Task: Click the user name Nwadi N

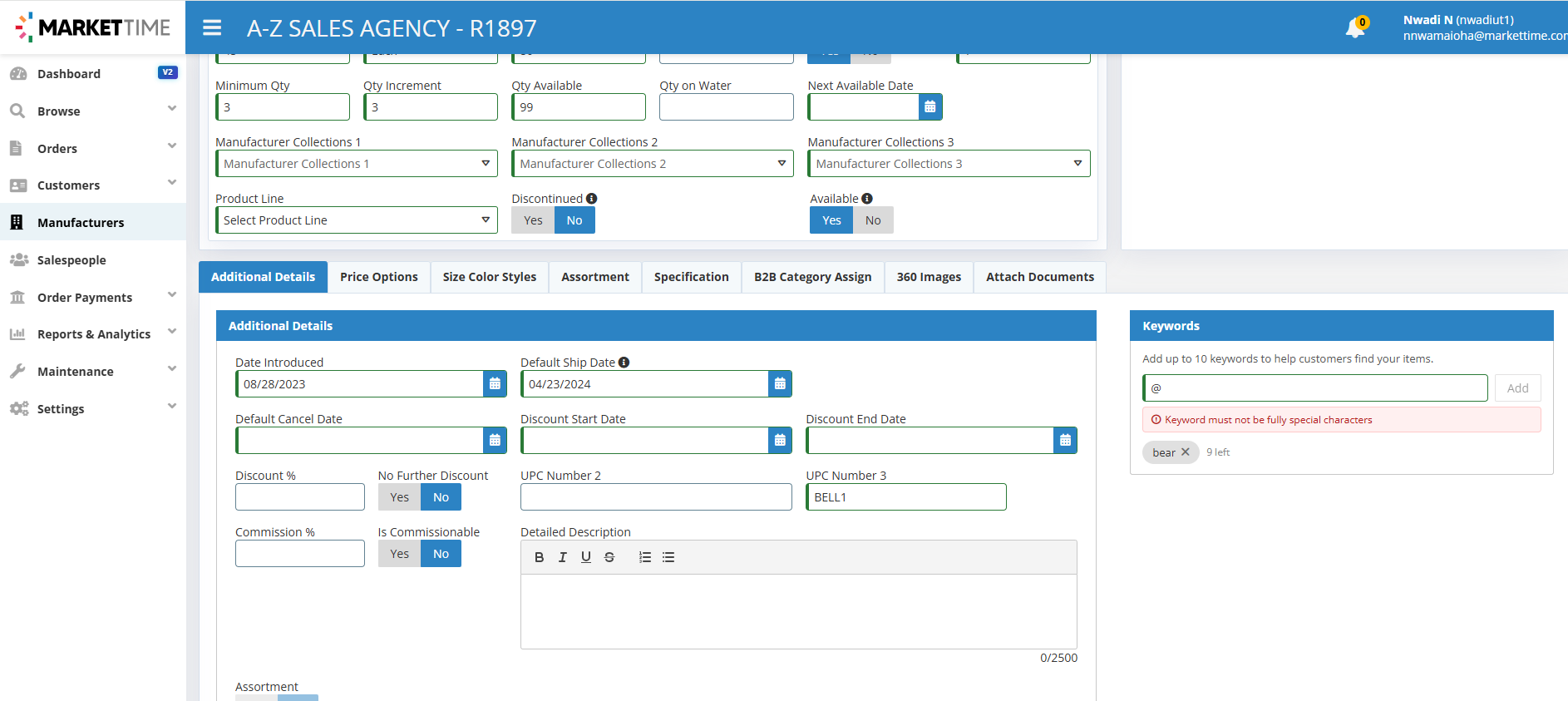Action: tap(1428, 20)
